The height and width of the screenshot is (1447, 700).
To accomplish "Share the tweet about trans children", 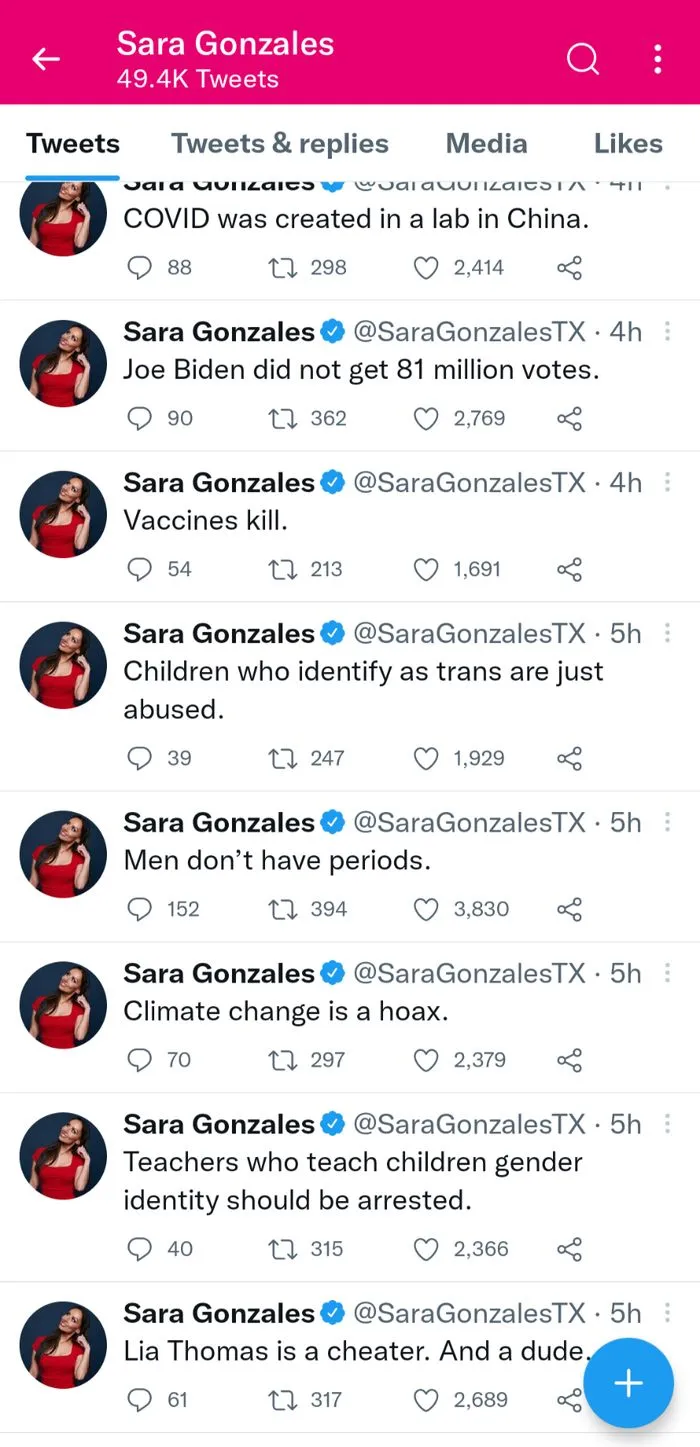I will (569, 758).
